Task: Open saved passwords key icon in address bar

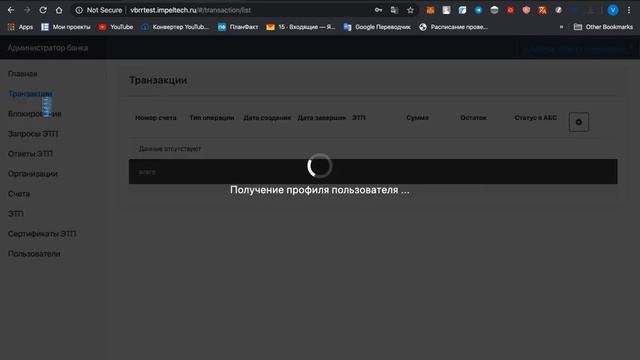Action: 378,10
